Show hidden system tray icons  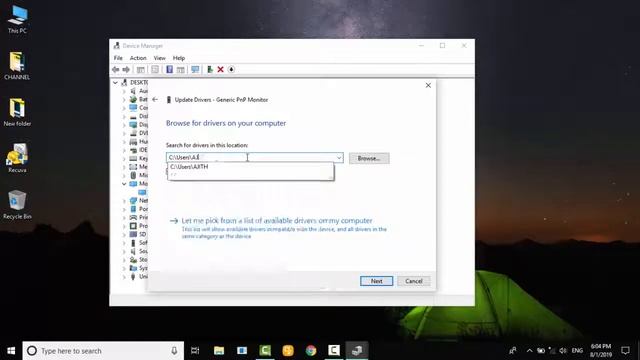point(529,351)
